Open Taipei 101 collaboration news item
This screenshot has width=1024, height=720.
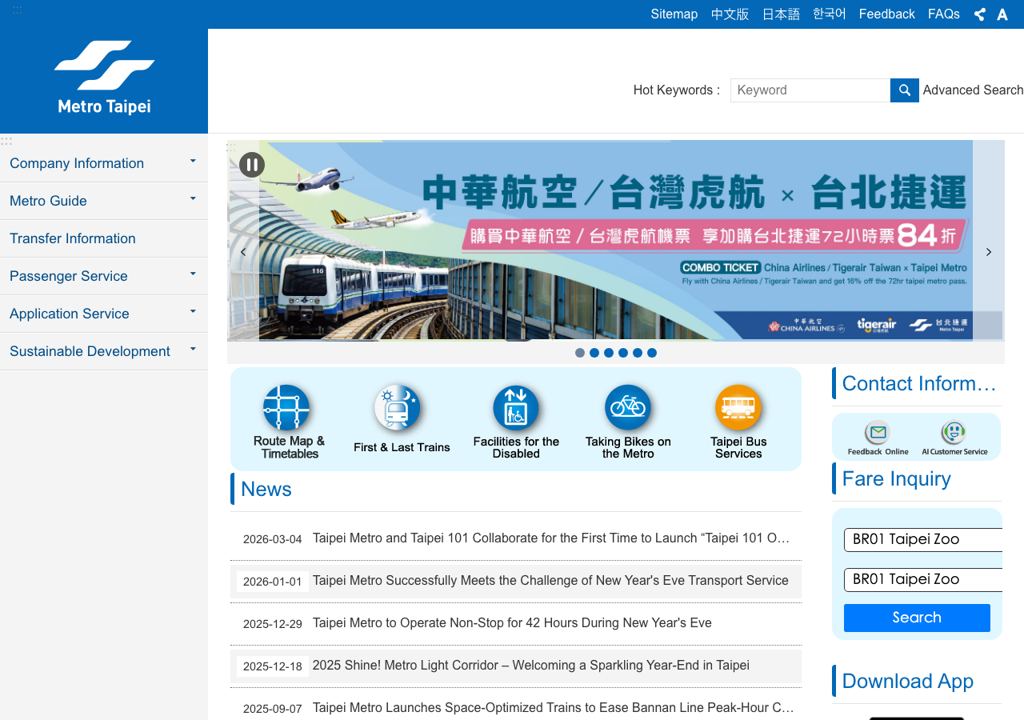point(551,538)
